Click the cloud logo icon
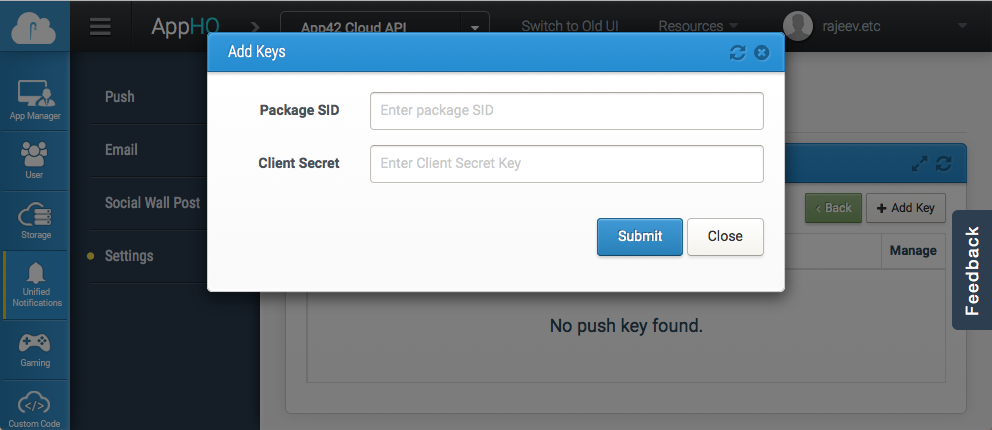Screen dimensions: 992x430 [35, 27]
